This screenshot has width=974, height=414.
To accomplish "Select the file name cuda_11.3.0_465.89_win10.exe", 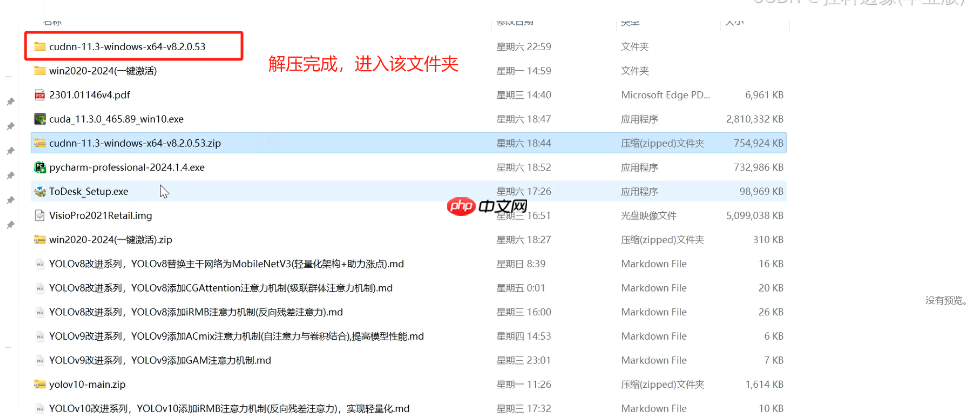I will (116, 119).
